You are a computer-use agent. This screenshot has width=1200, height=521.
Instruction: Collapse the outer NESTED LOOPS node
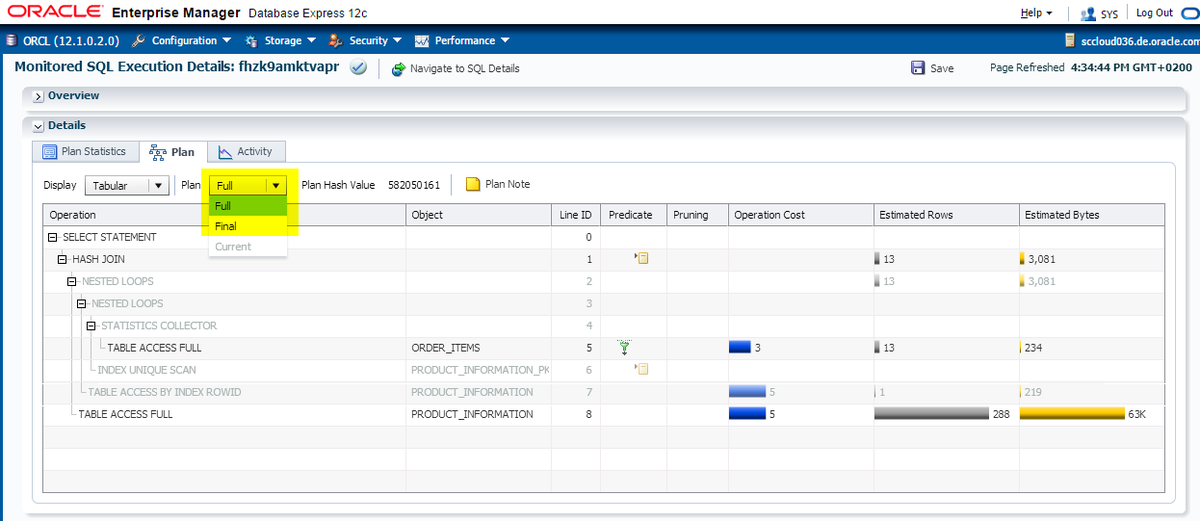click(72, 282)
